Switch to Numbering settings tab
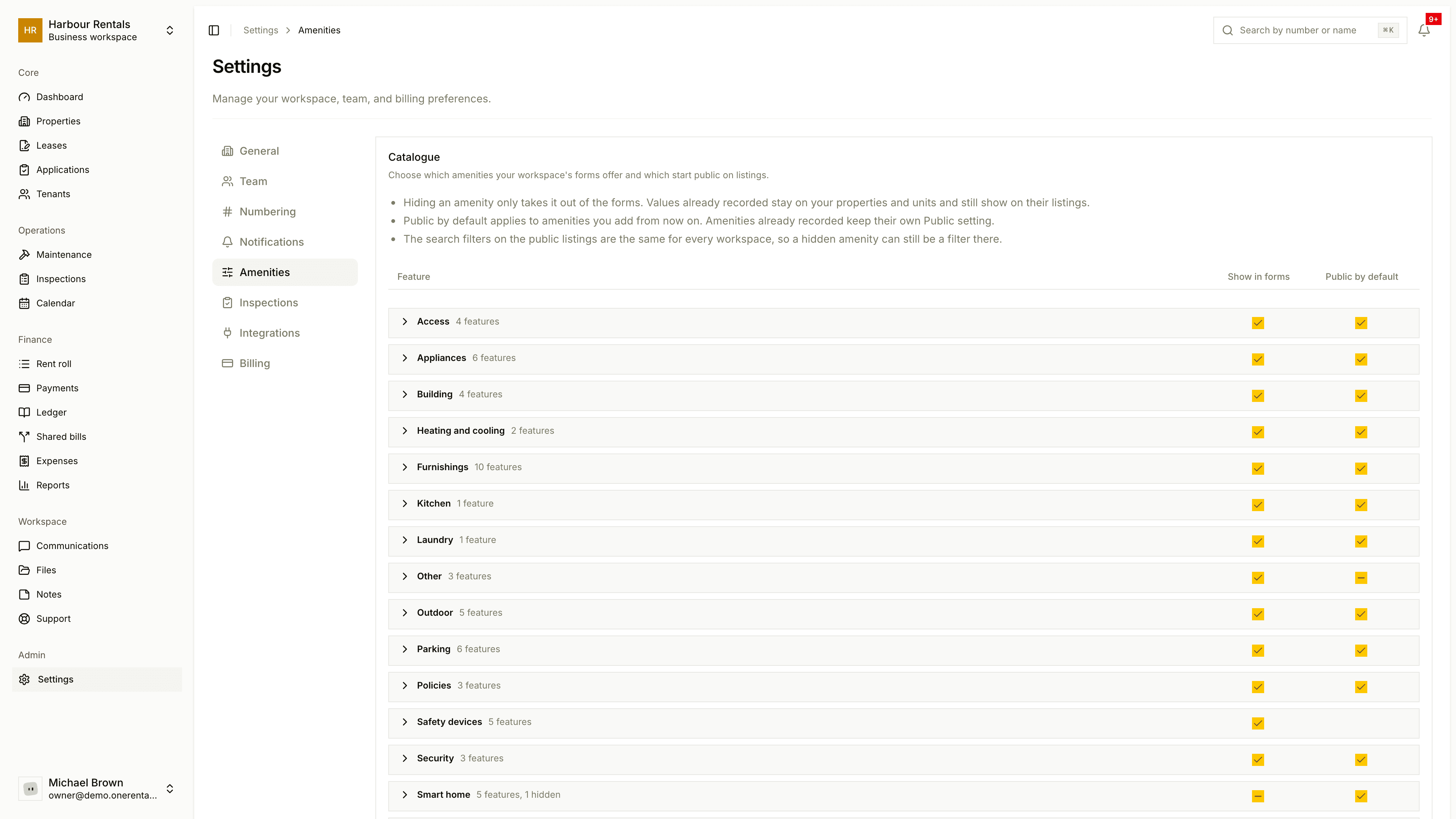 (x=285, y=212)
